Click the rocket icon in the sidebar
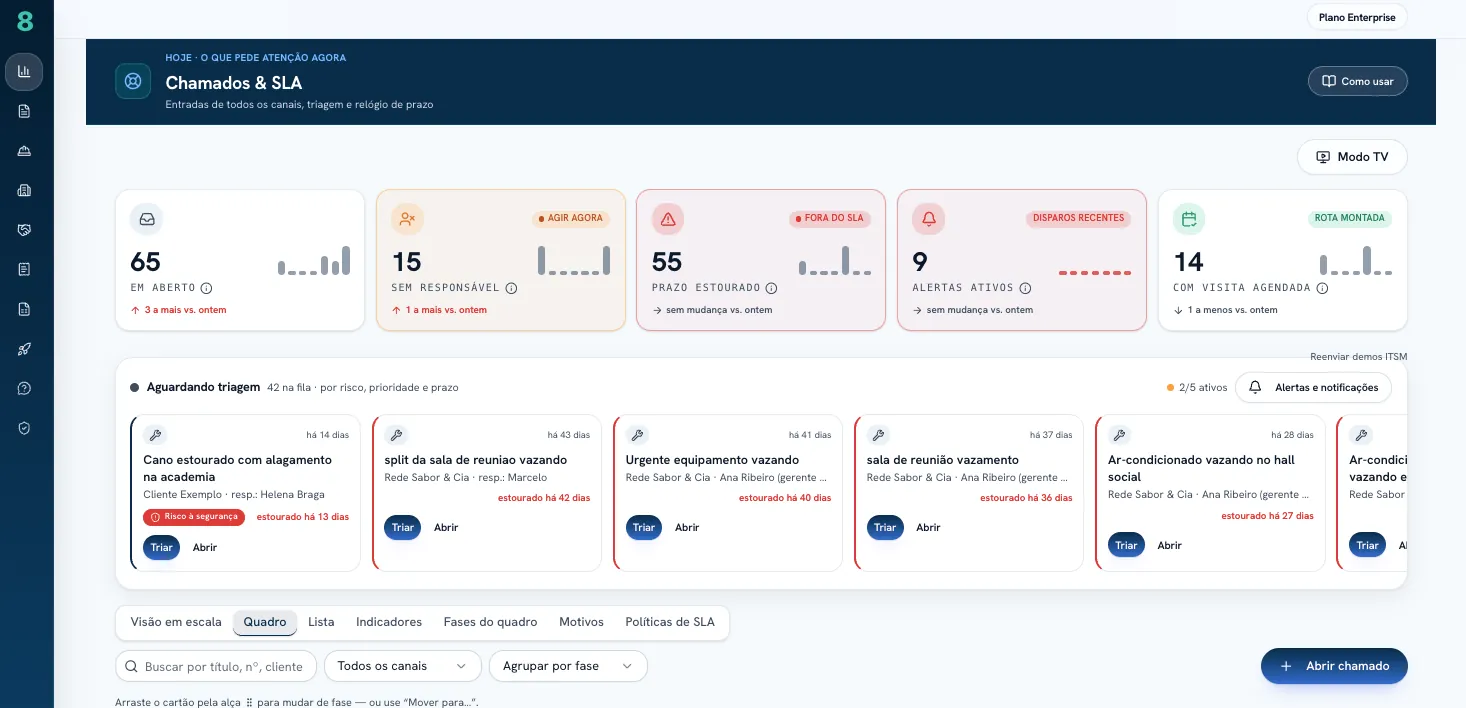Screen dimensions: 1466x708 pyautogui.click(x=24, y=349)
